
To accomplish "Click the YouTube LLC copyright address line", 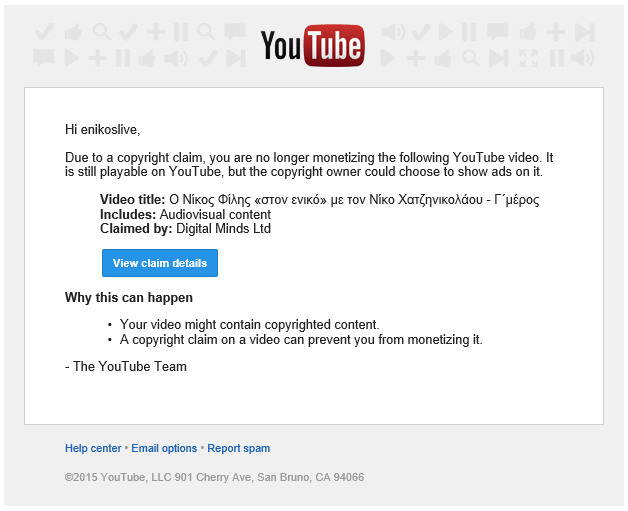I will coord(215,477).
